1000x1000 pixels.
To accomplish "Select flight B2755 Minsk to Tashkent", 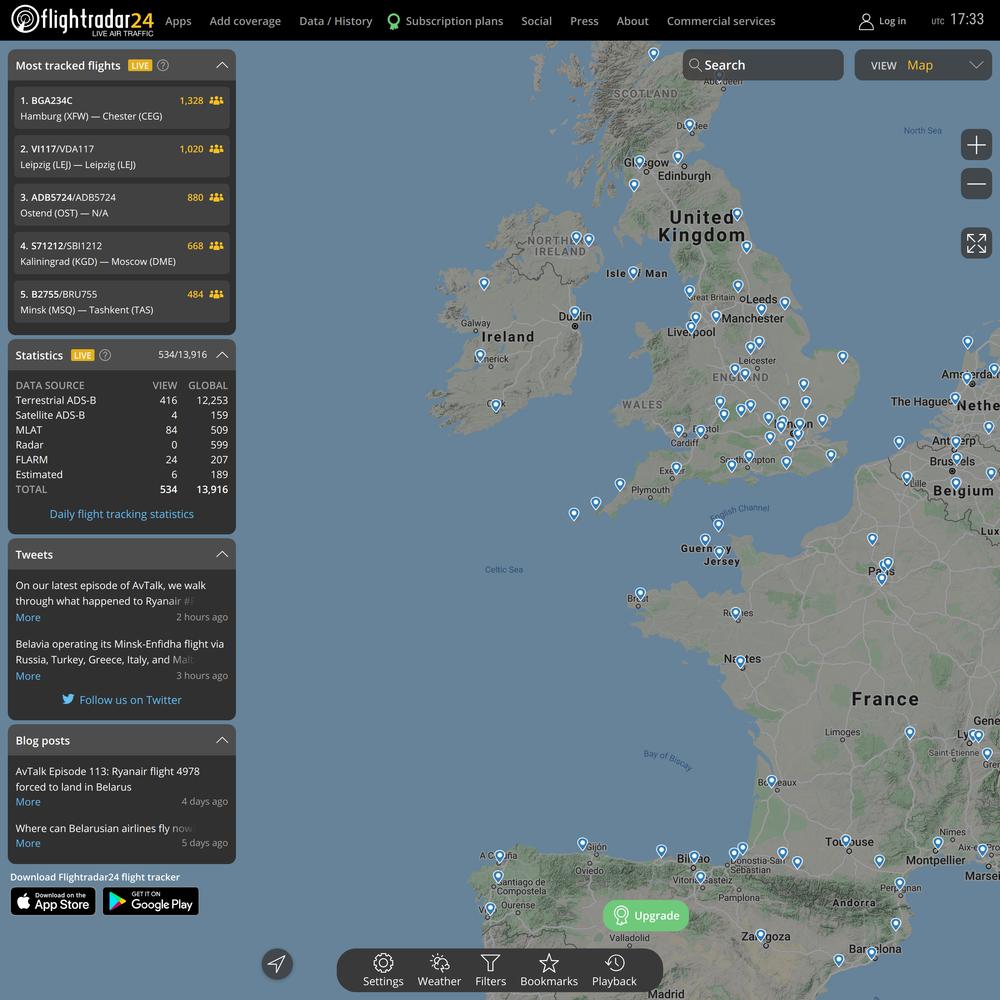I will (x=122, y=302).
